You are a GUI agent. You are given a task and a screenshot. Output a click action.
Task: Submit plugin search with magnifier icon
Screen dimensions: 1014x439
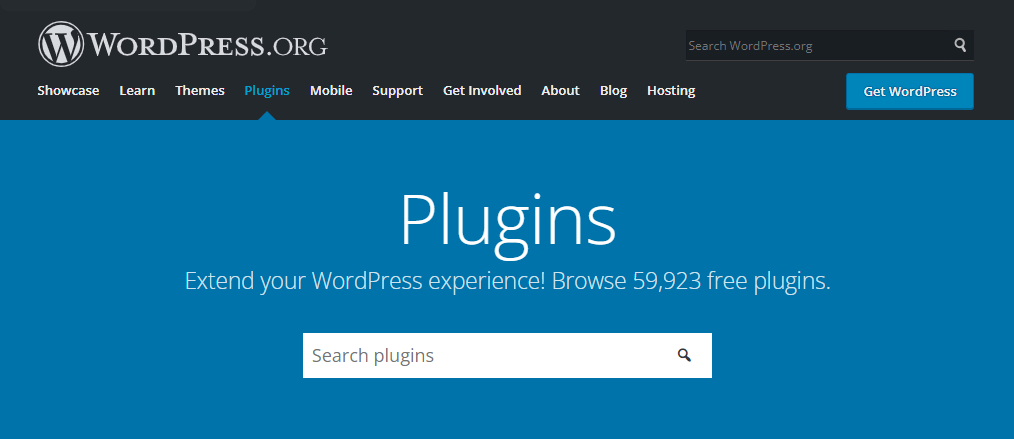coord(684,355)
